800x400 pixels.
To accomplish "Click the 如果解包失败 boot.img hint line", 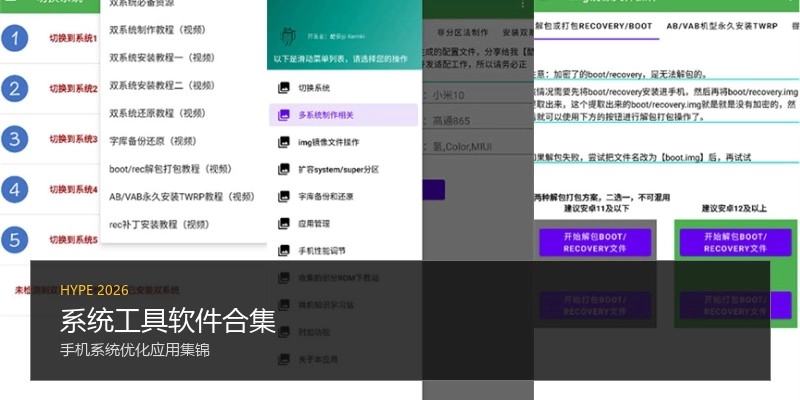I will [x=643, y=158].
